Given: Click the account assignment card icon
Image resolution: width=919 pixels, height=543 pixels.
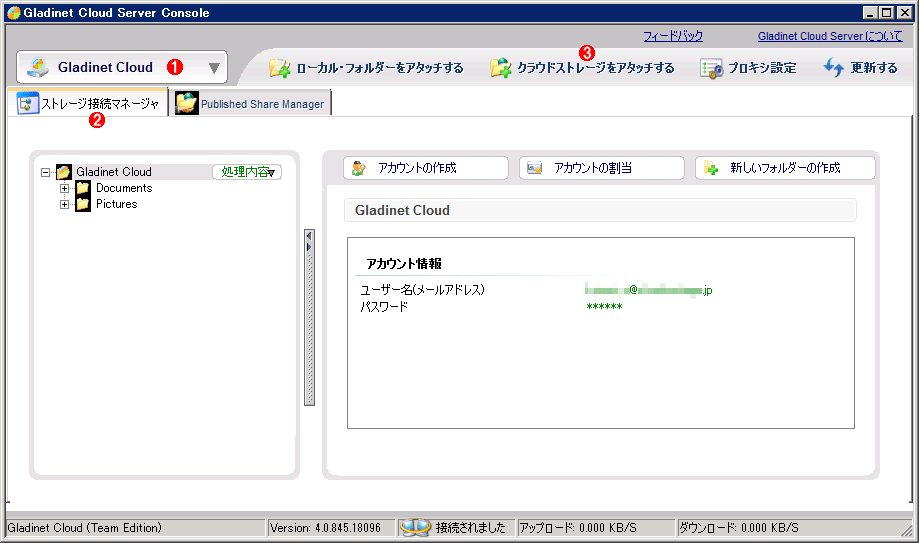Looking at the screenshot, I should 535,168.
